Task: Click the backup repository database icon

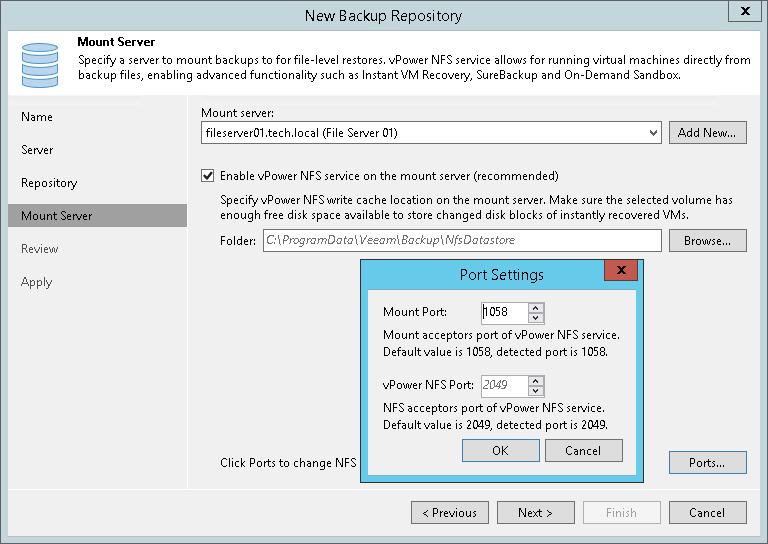Action: pyautogui.click(x=38, y=63)
